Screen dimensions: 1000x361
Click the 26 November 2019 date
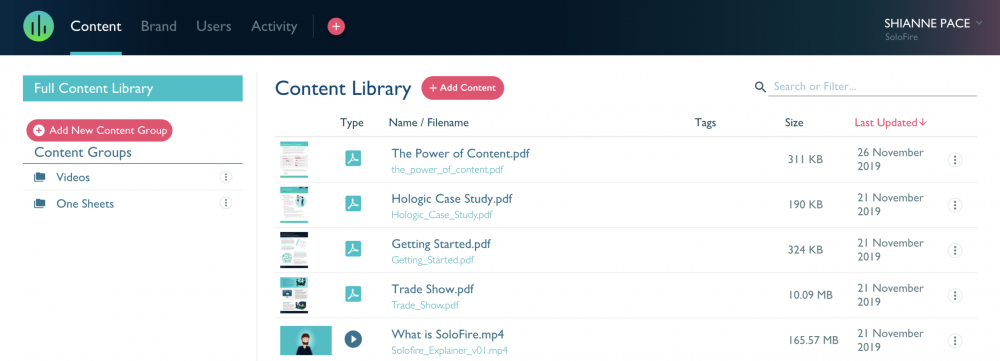[889, 159]
